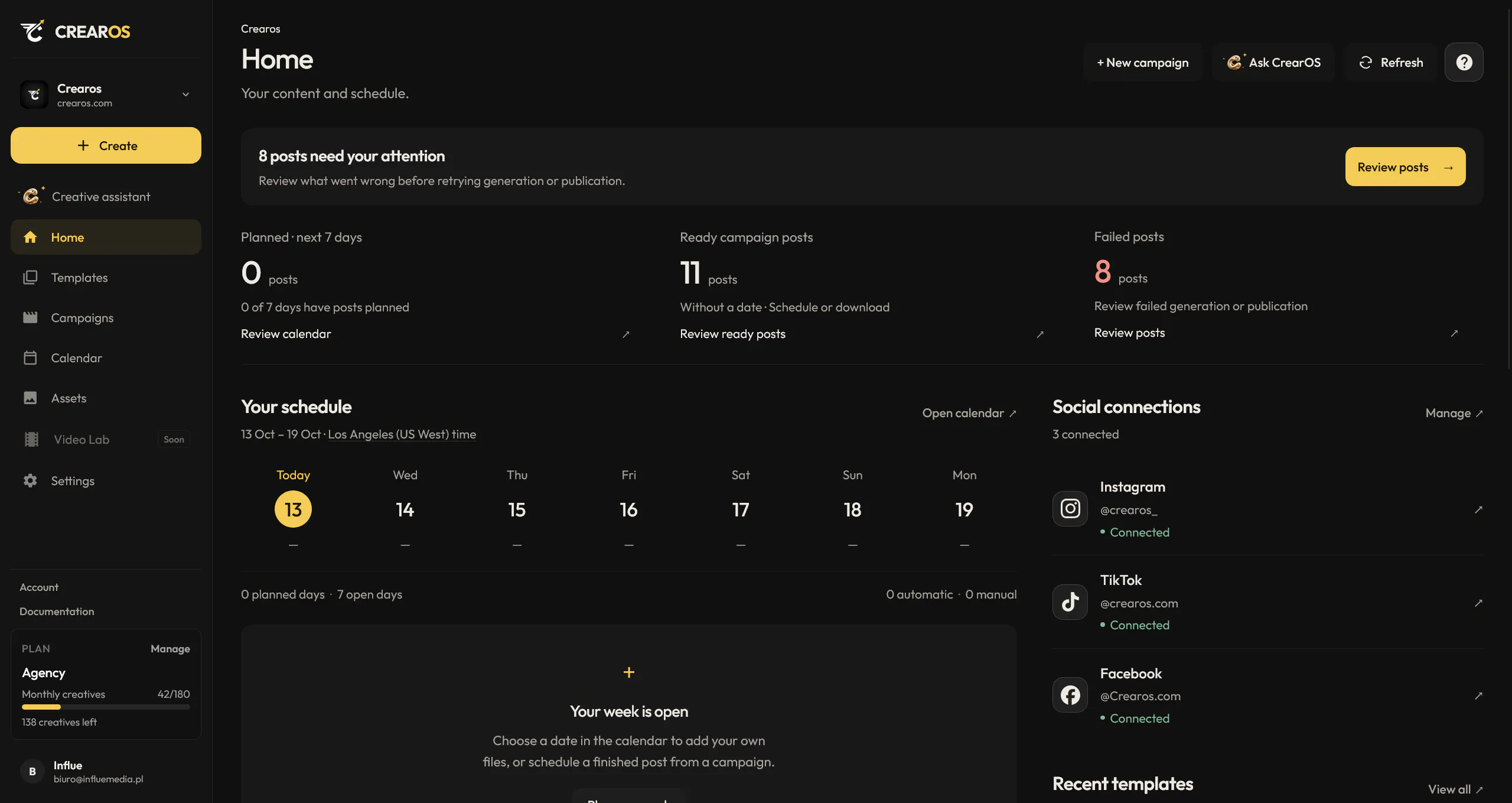Click arrow icon beside Review calendar
This screenshot has width=1512, height=803.
(626, 334)
